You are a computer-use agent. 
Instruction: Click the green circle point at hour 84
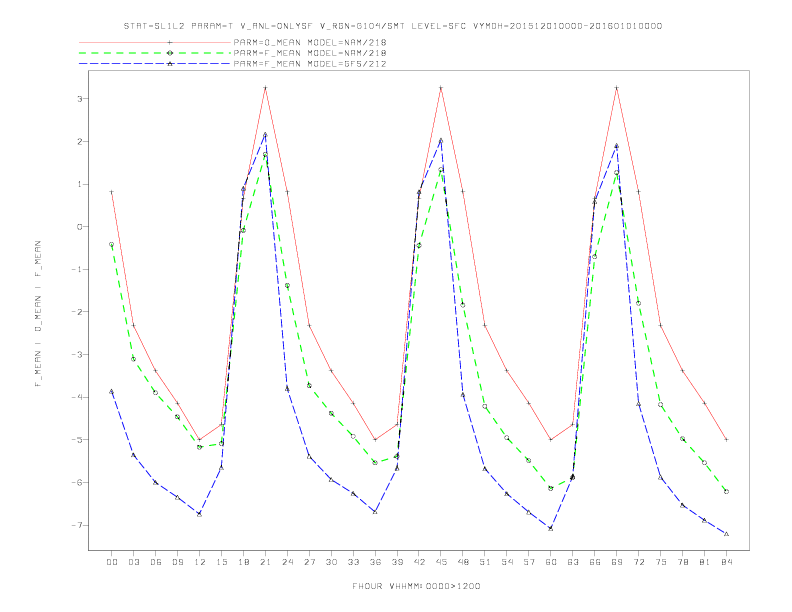point(727,491)
